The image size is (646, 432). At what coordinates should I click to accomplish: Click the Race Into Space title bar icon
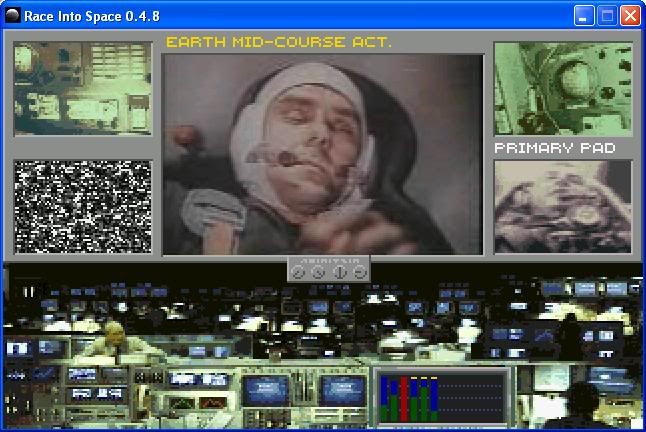pyautogui.click(x=12, y=16)
